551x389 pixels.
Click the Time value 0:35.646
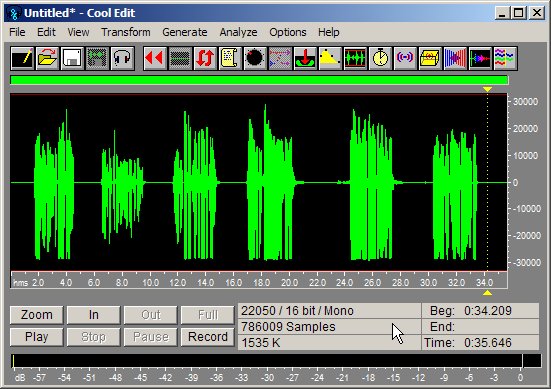[488, 343]
